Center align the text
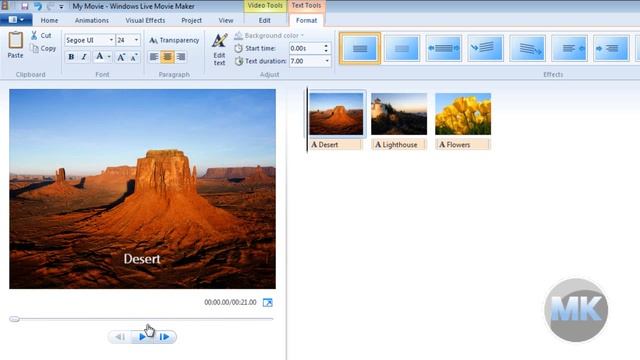This screenshot has height=360, width=640. click(167, 57)
